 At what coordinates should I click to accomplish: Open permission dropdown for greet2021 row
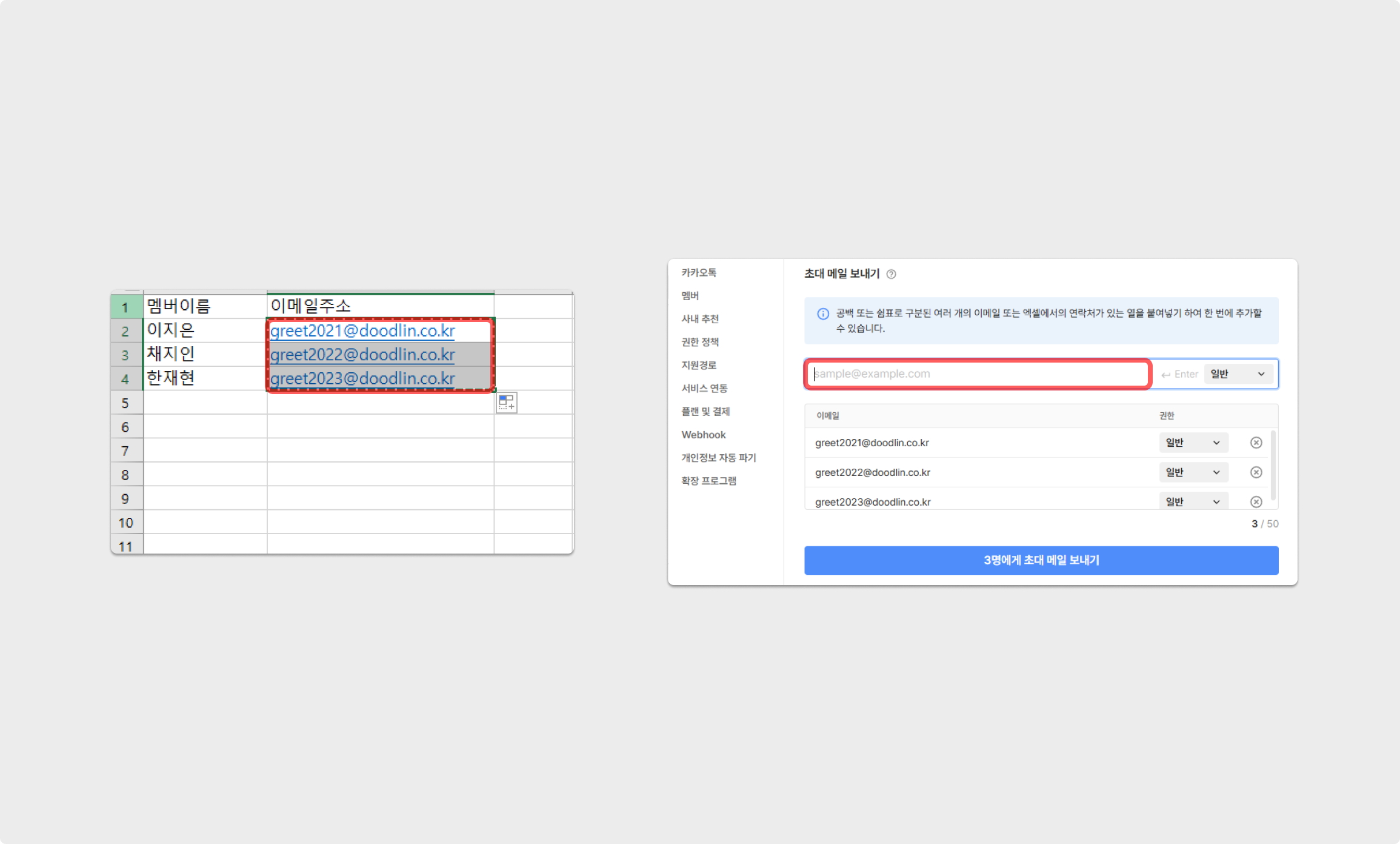(x=1192, y=443)
